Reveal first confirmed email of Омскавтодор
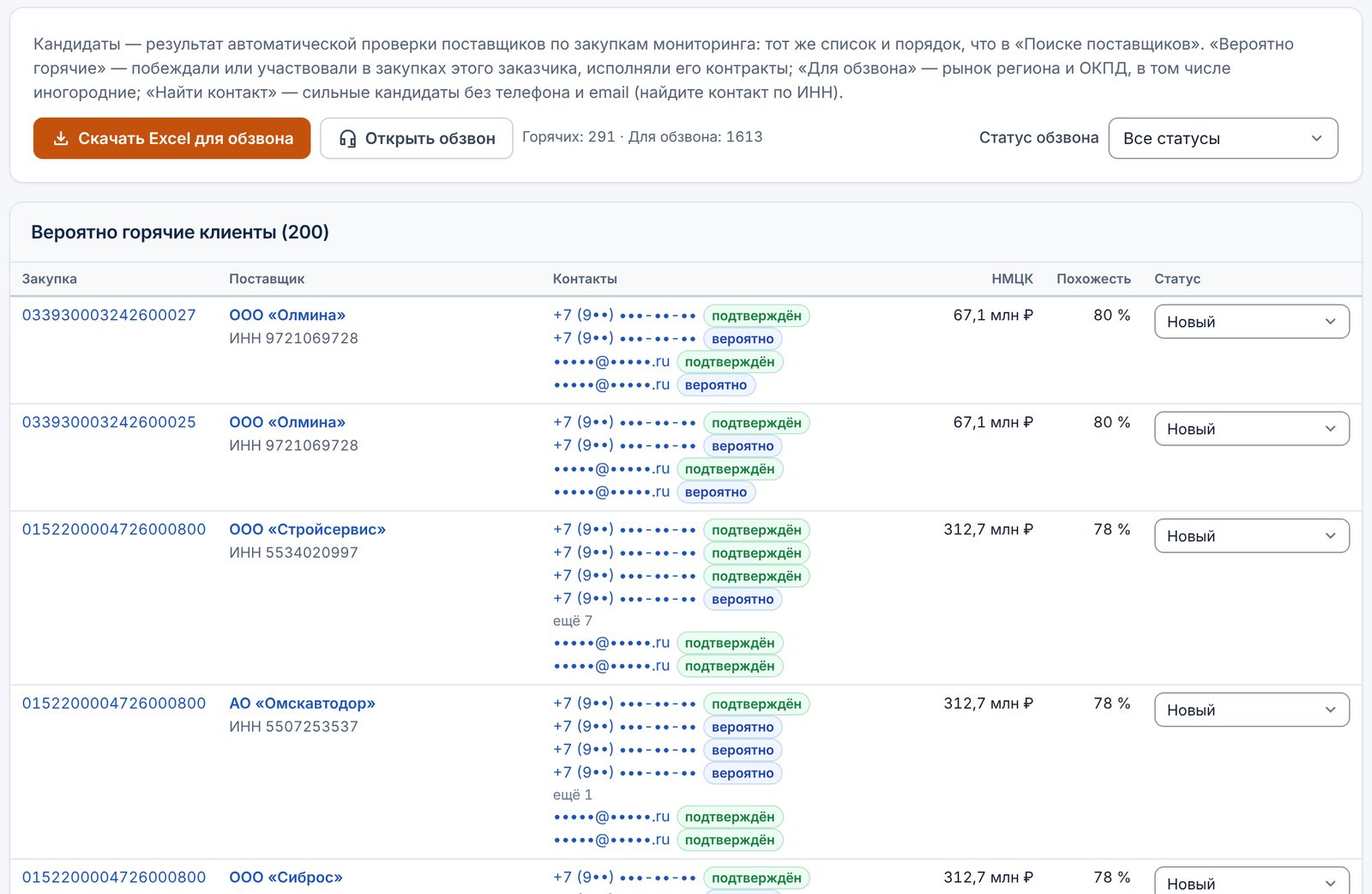The width and height of the screenshot is (1372, 894). tap(611, 817)
